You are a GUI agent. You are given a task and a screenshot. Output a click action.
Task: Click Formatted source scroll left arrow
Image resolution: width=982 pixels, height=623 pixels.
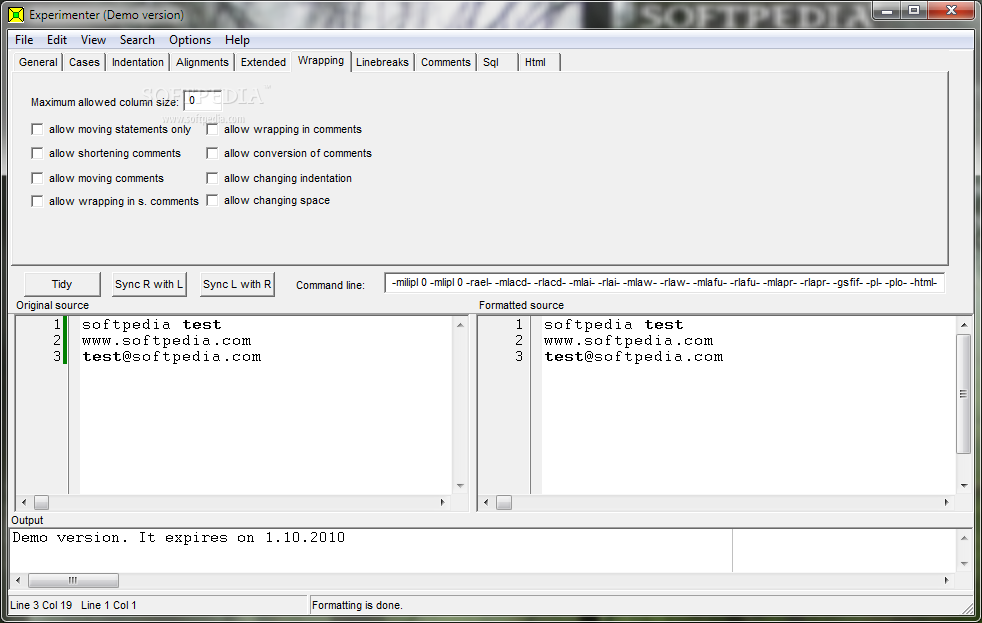(486, 502)
